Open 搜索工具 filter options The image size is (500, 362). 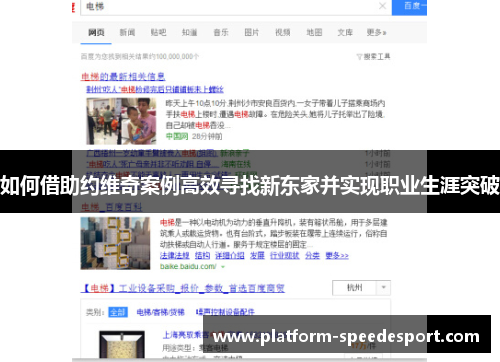click(377, 57)
